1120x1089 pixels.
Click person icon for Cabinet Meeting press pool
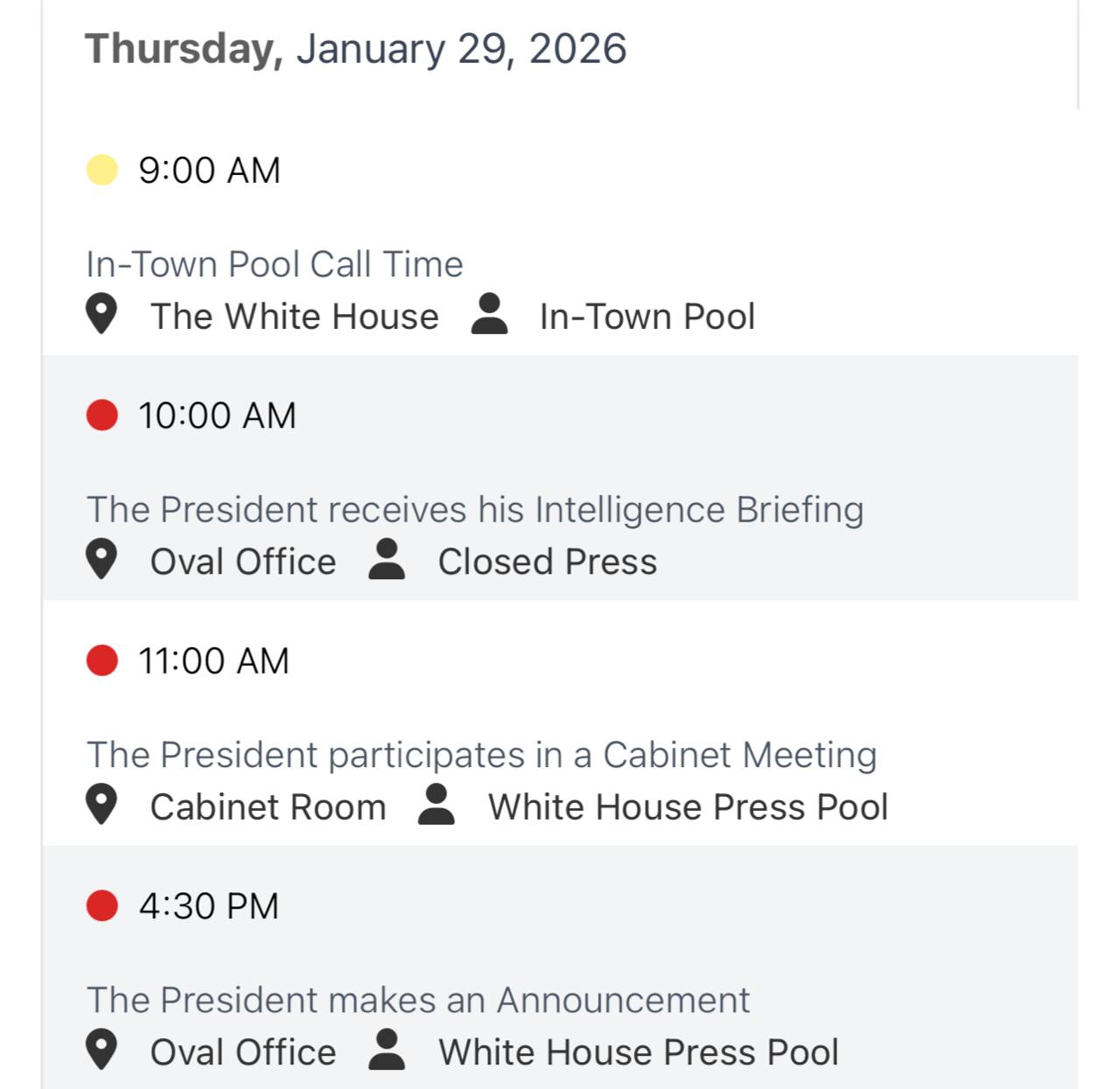(437, 806)
